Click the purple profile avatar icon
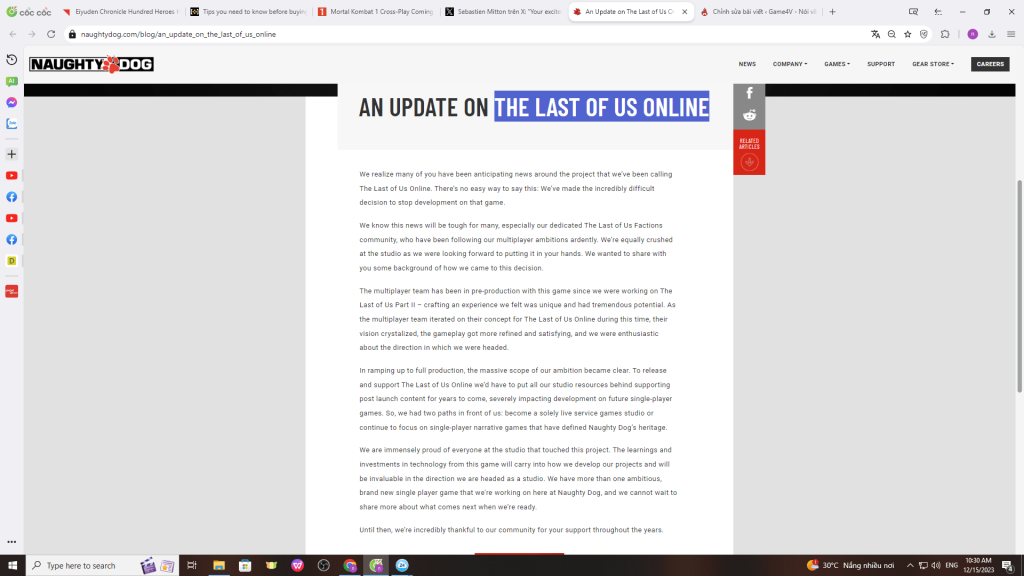 click(972, 33)
